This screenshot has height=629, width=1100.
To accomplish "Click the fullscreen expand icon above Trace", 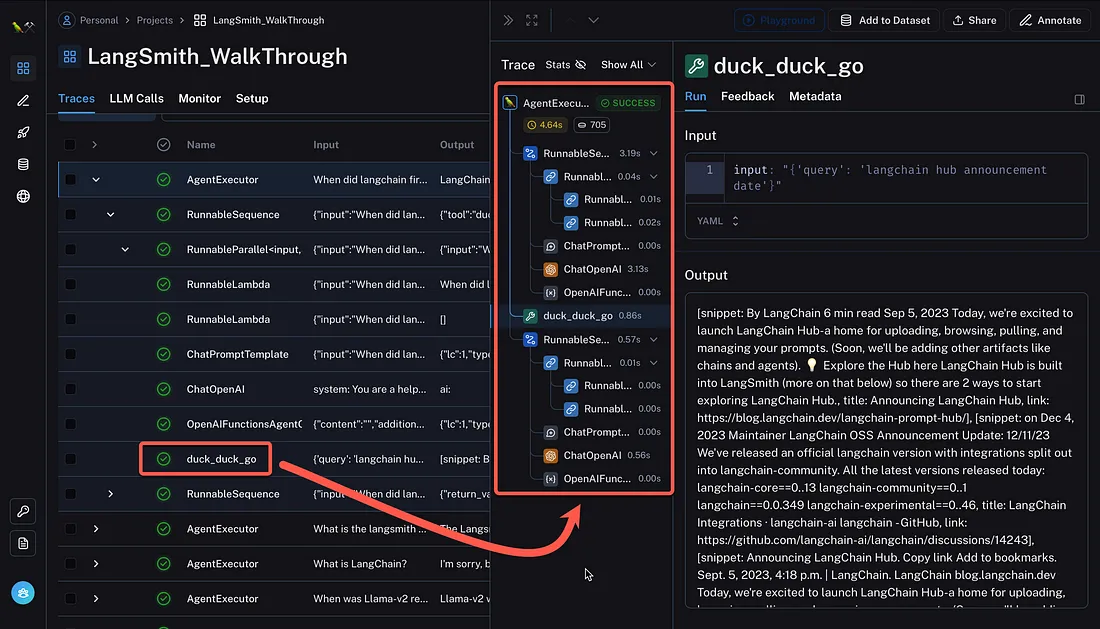I will pos(532,20).
